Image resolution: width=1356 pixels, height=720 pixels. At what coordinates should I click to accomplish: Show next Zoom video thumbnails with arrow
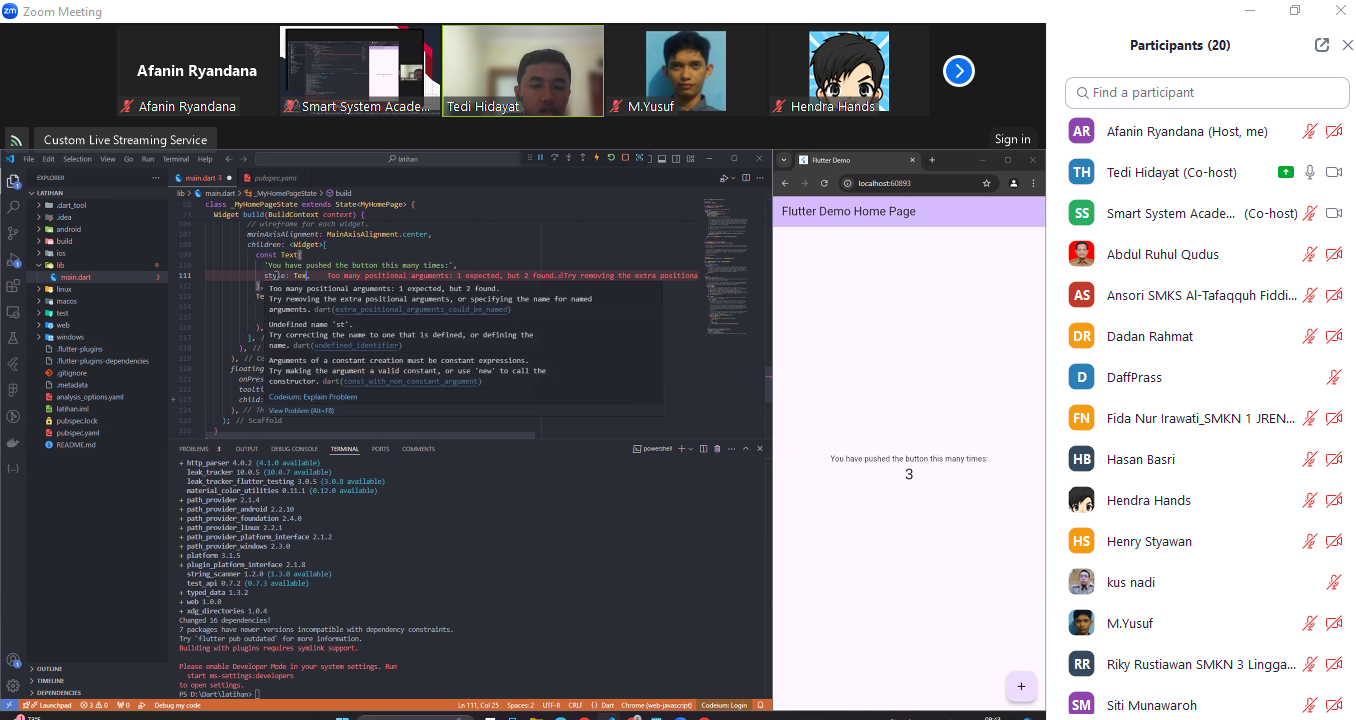point(959,71)
